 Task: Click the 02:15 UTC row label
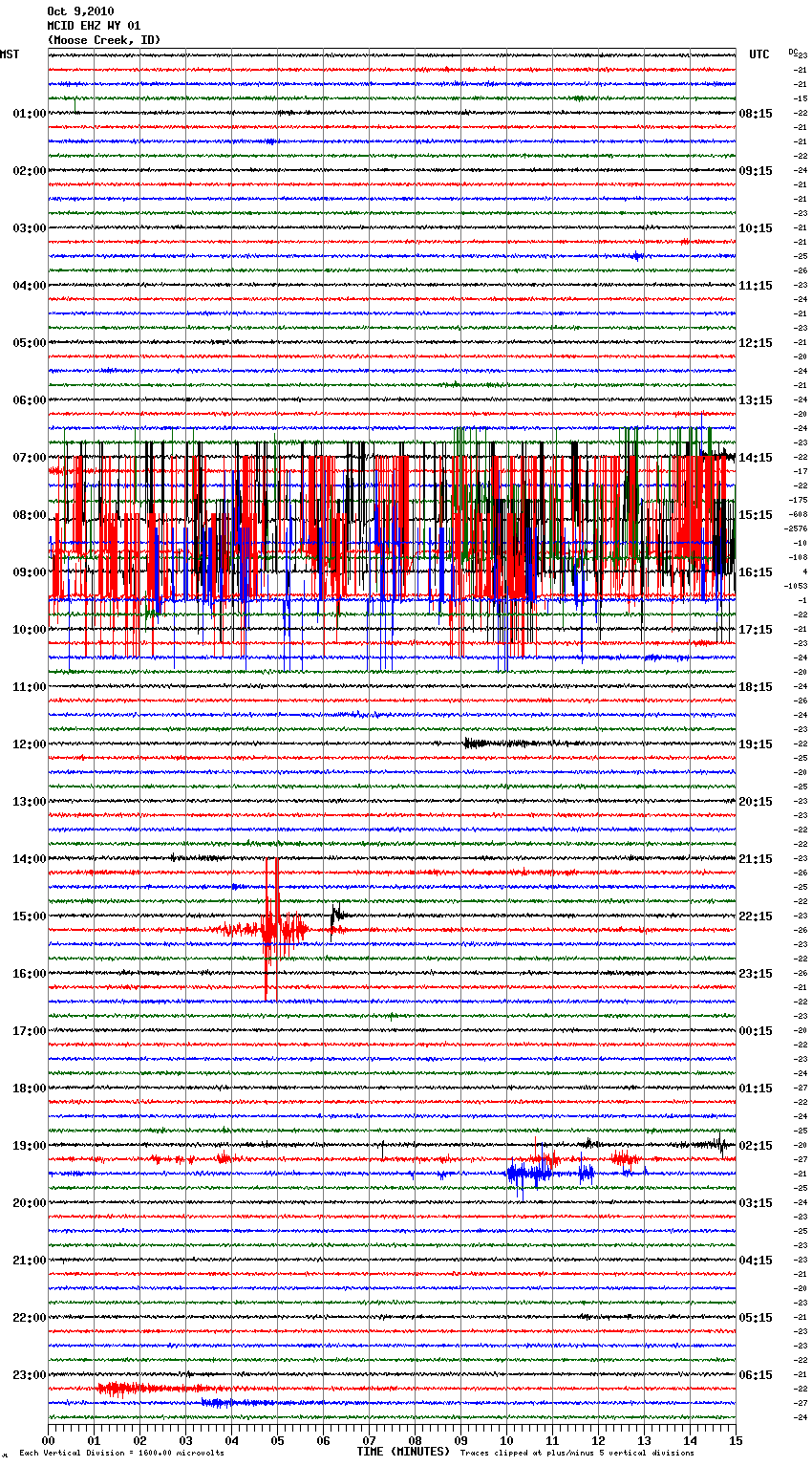click(756, 1146)
